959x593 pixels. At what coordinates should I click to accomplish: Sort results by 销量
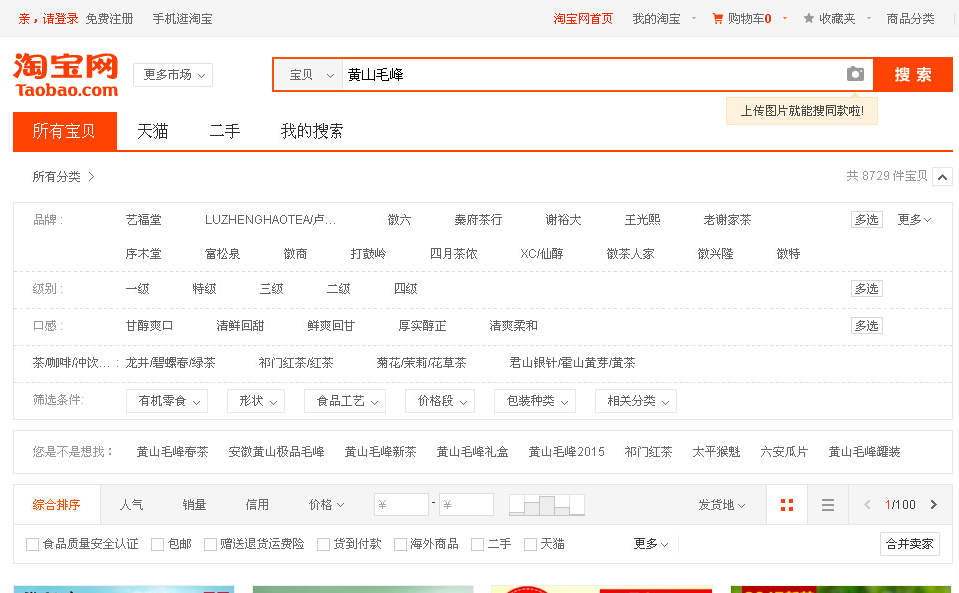point(194,504)
